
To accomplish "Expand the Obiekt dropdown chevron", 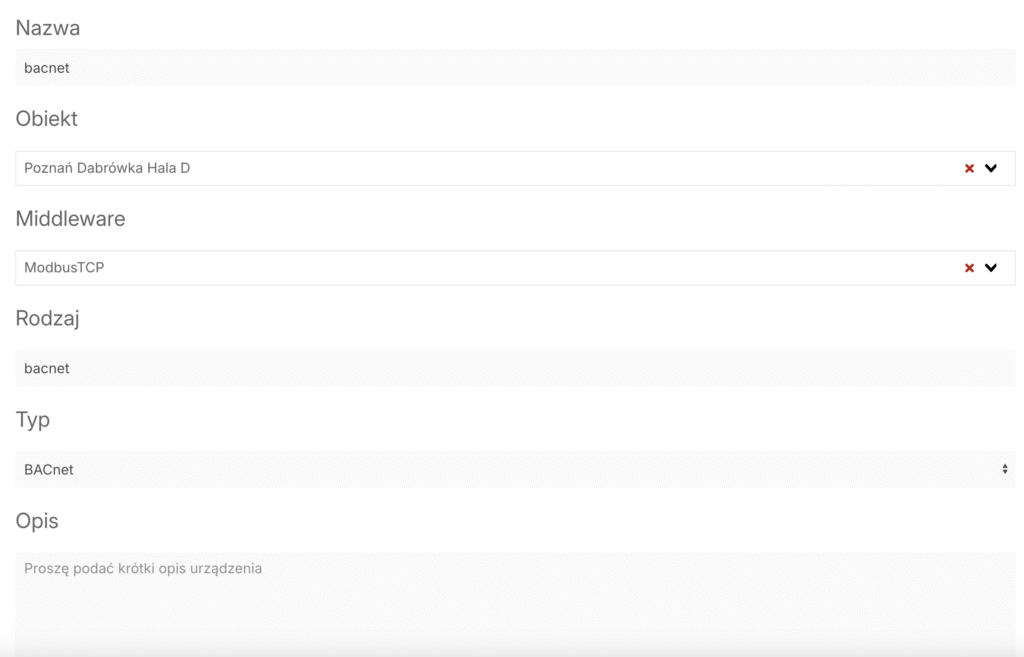I will [991, 169].
